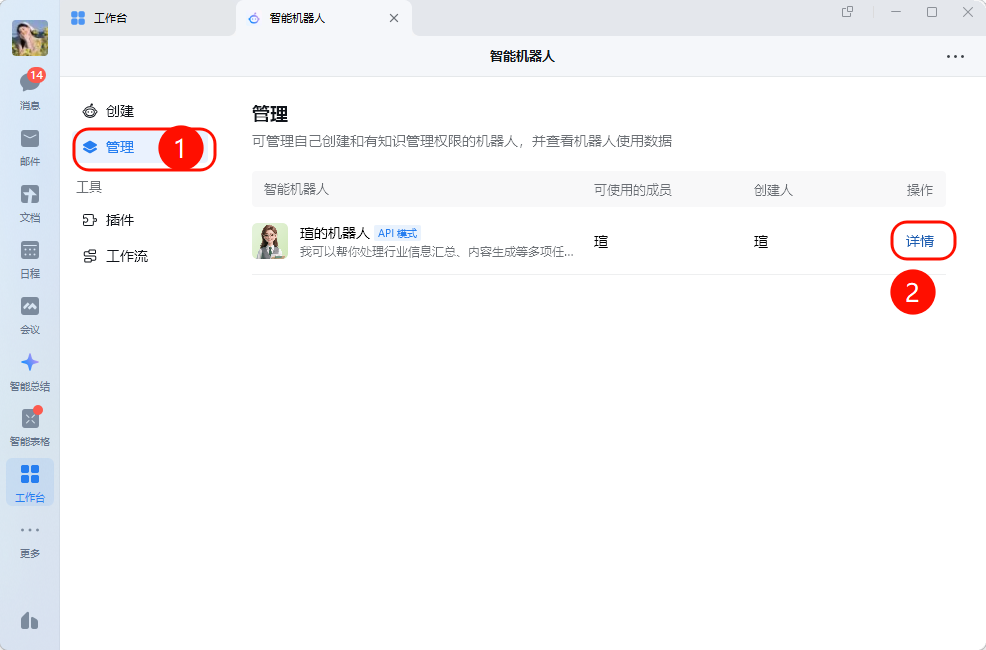
Task: Click the robot avatar of 瑄的机器人
Action: pos(270,241)
